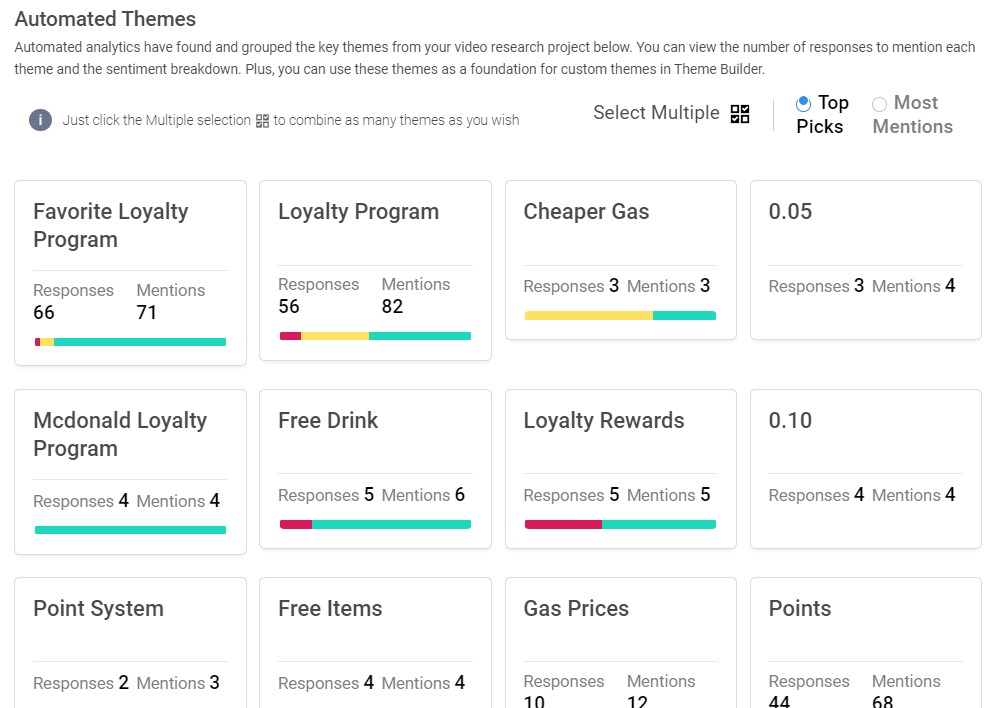Open the Point System theme card
This screenshot has height=708, width=992.
130,643
